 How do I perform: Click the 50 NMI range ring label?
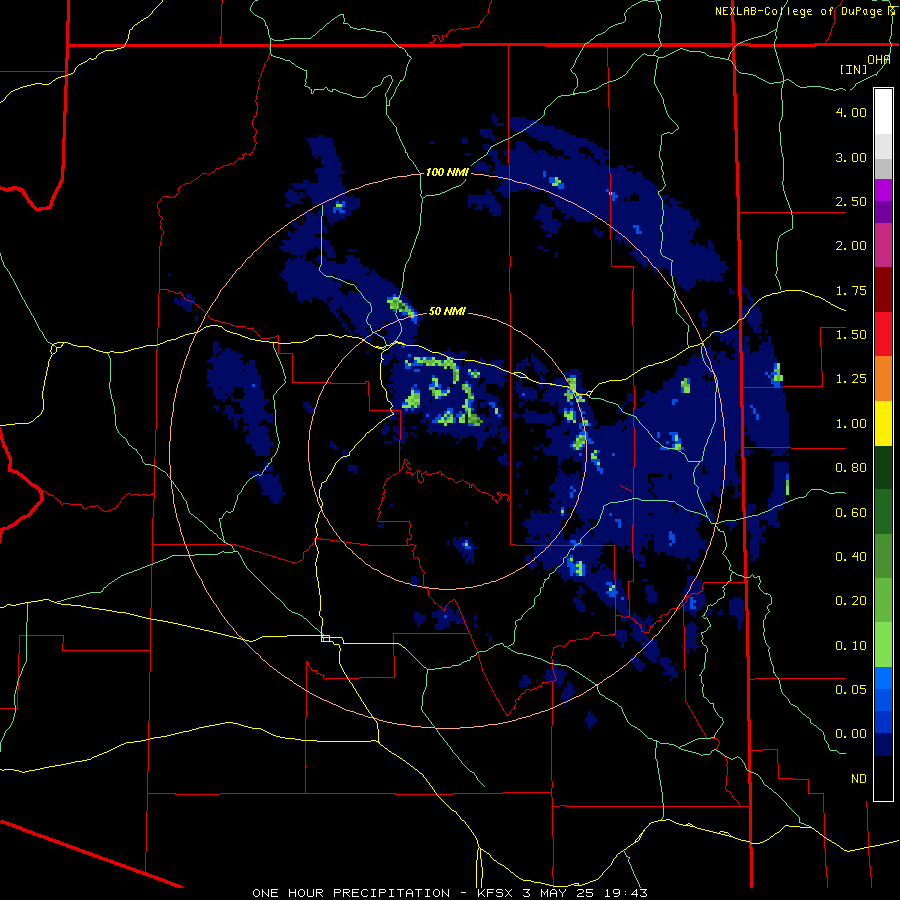pyautogui.click(x=447, y=311)
